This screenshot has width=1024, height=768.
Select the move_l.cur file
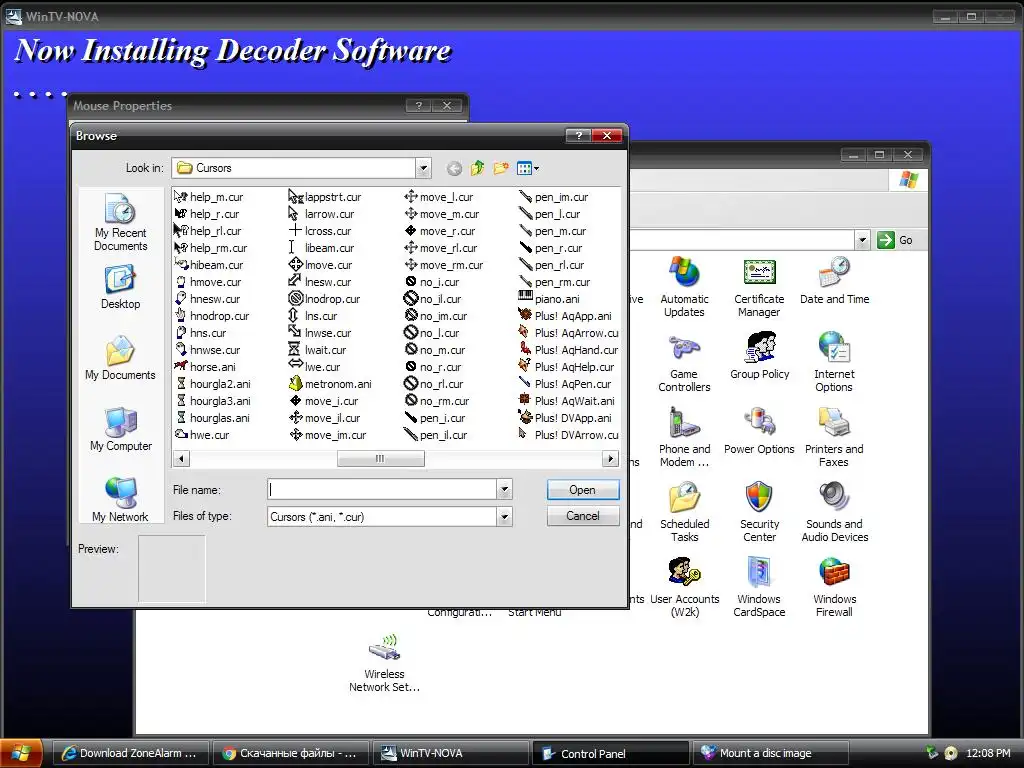pos(439,197)
